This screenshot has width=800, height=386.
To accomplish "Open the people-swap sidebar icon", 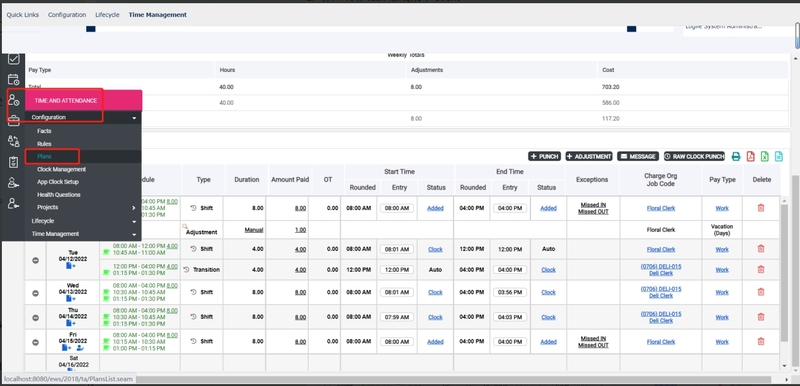I will tap(14, 141).
